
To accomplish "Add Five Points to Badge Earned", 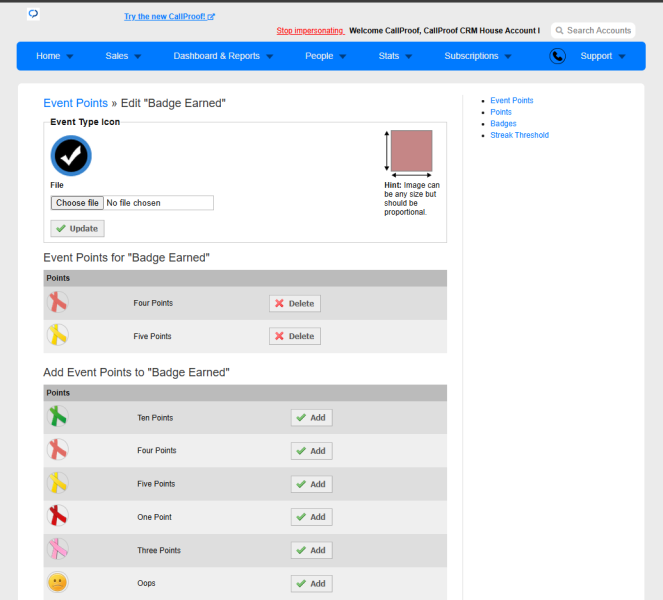I will [x=312, y=484].
